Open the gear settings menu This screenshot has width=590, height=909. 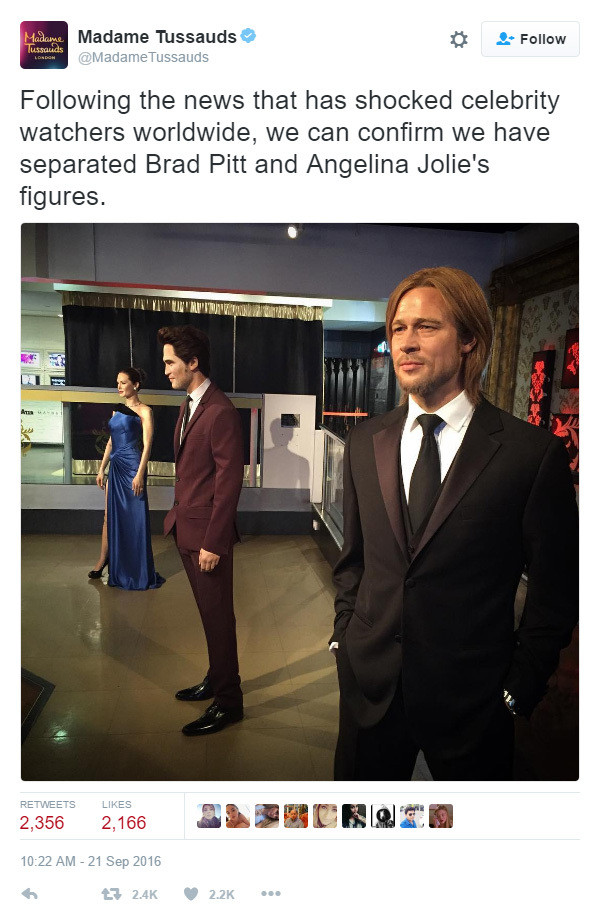(458, 39)
